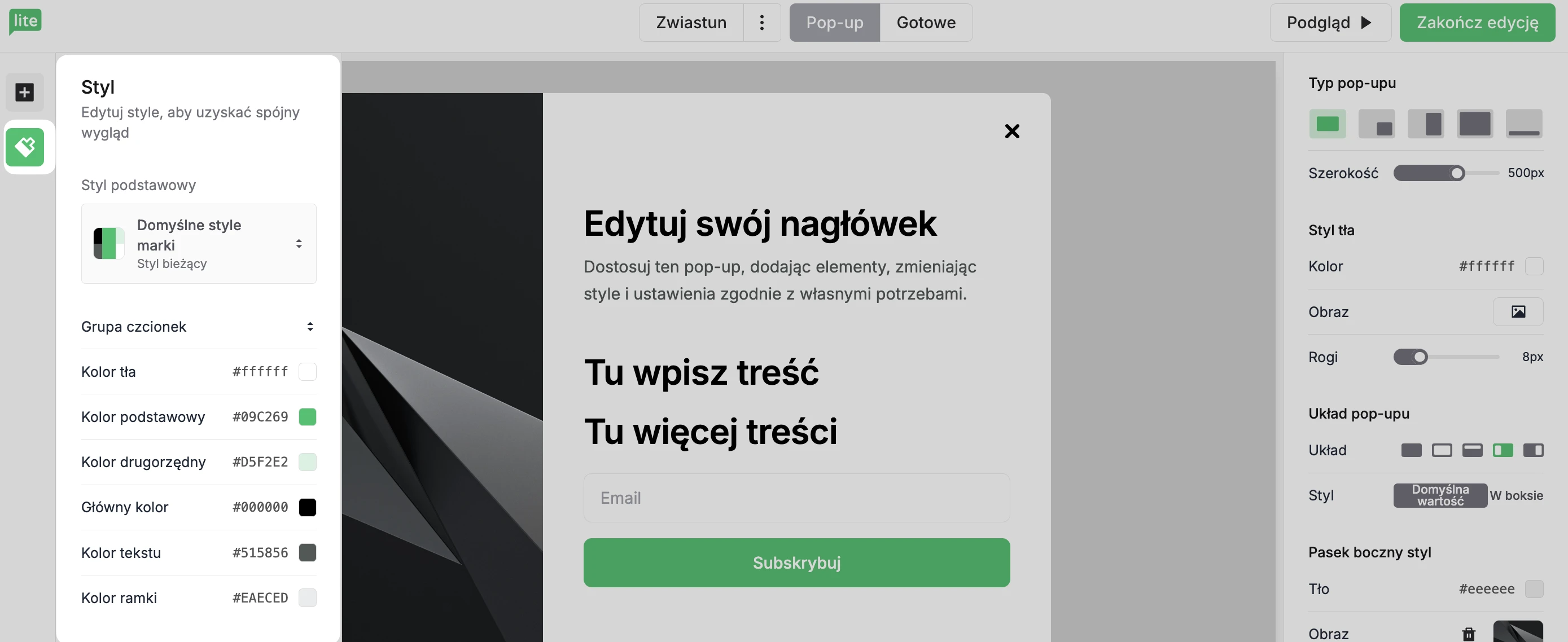Close the pop-up with the X icon
1568x642 pixels.
click(x=1011, y=131)
